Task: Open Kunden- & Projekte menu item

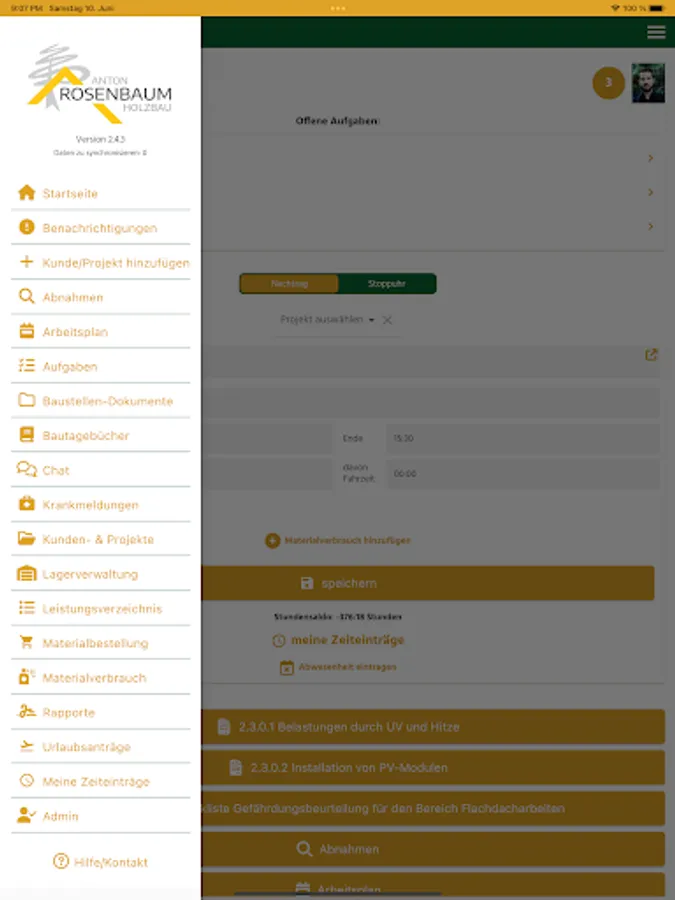Action: tap(100, 539)
